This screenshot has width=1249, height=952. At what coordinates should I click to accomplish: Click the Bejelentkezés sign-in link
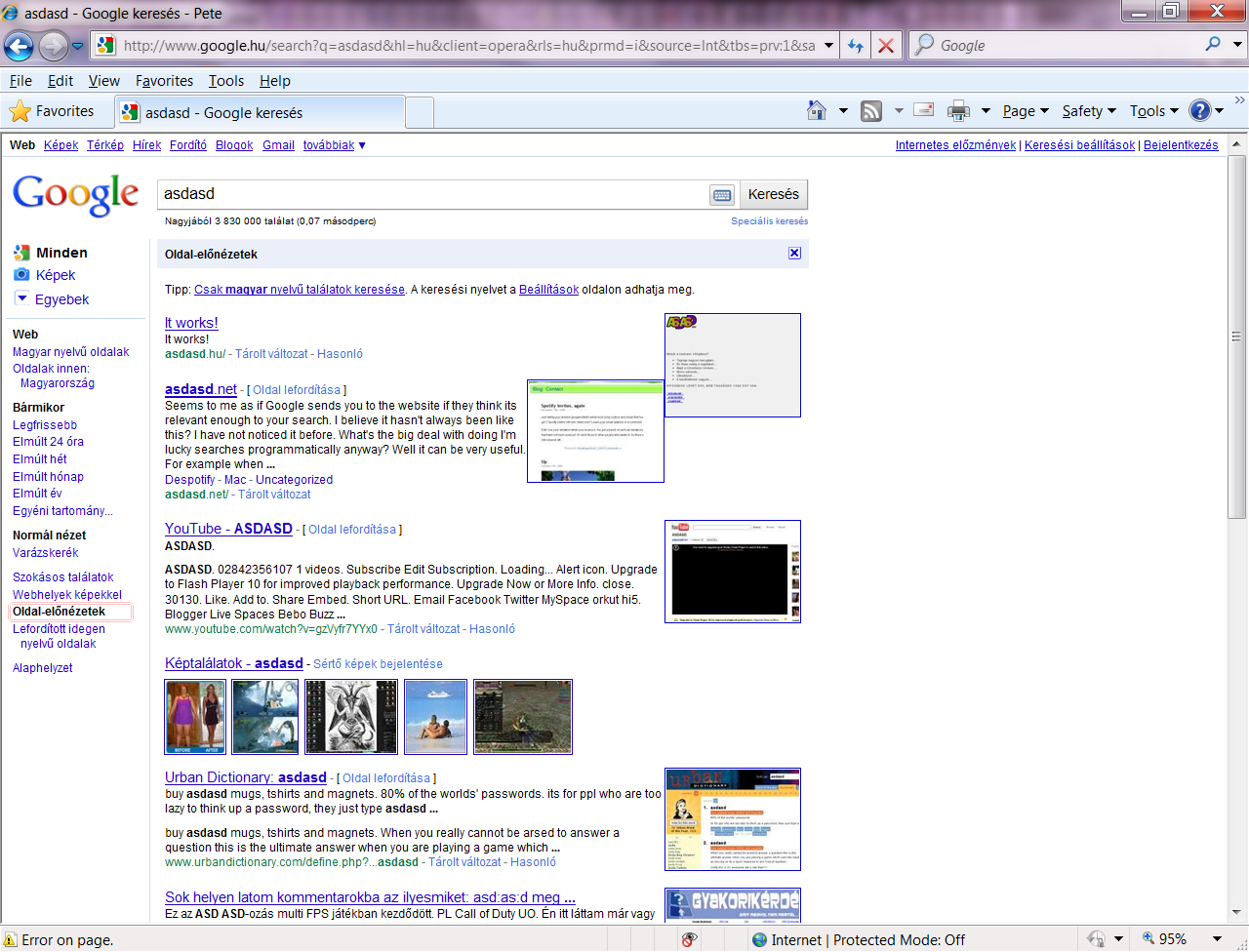click(x=1181, y=145)
